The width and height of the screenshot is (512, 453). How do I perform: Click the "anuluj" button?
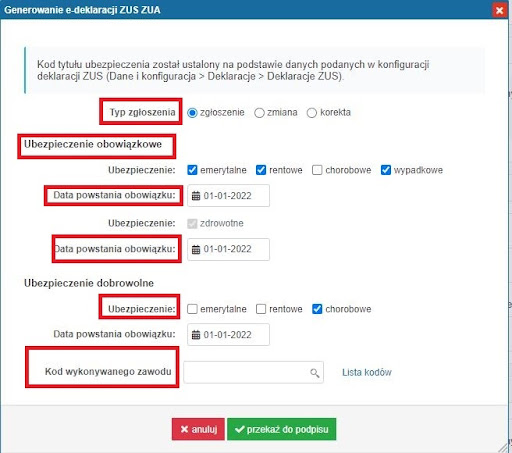click(198, 429)
